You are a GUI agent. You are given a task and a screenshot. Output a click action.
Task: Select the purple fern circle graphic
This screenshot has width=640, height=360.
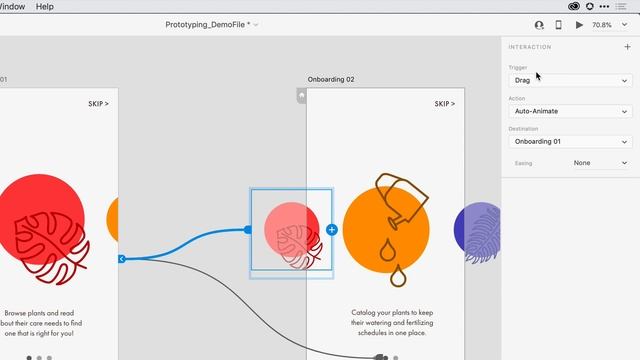click(477, 233)
